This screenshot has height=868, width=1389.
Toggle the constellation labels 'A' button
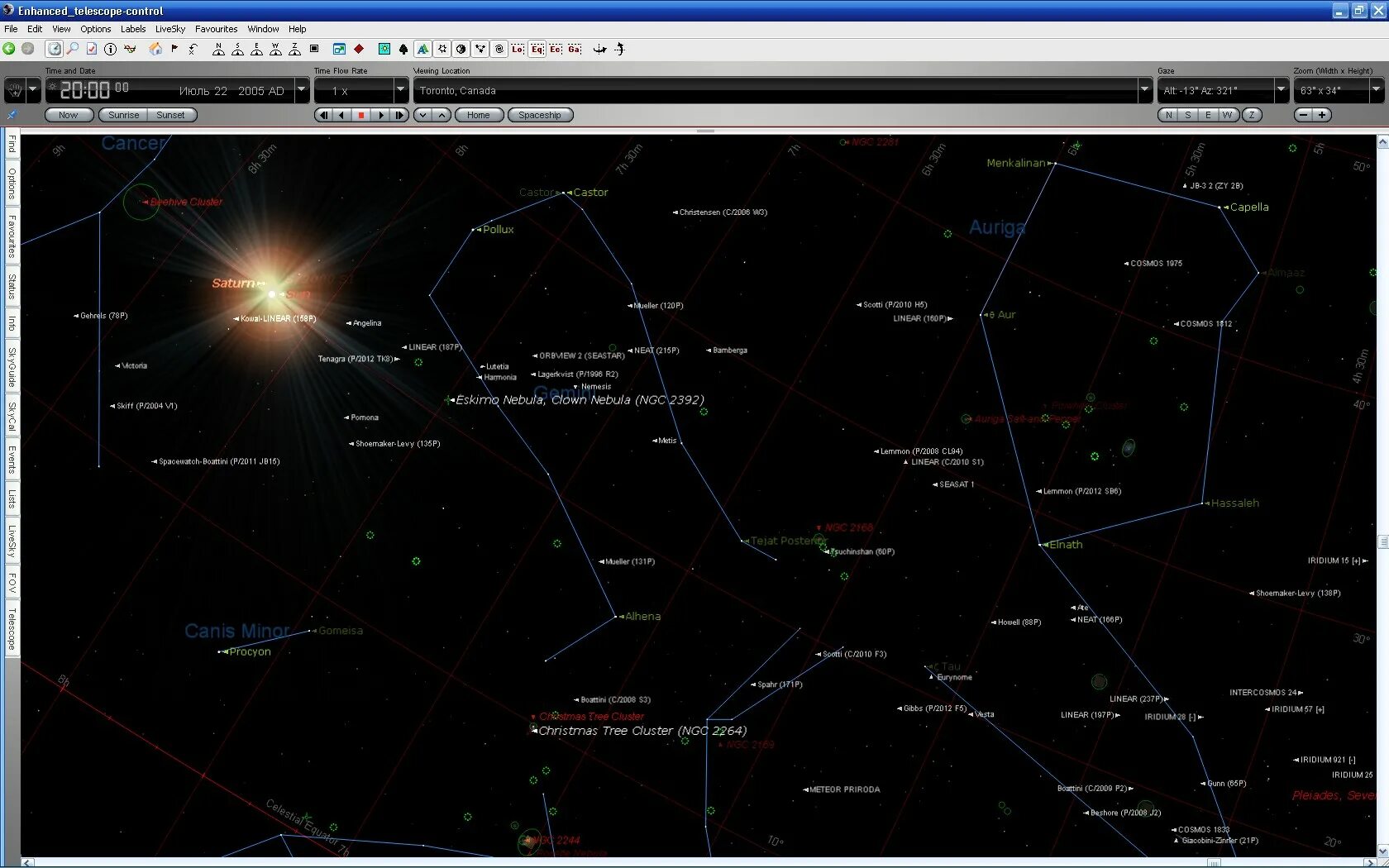coord(422,49)
